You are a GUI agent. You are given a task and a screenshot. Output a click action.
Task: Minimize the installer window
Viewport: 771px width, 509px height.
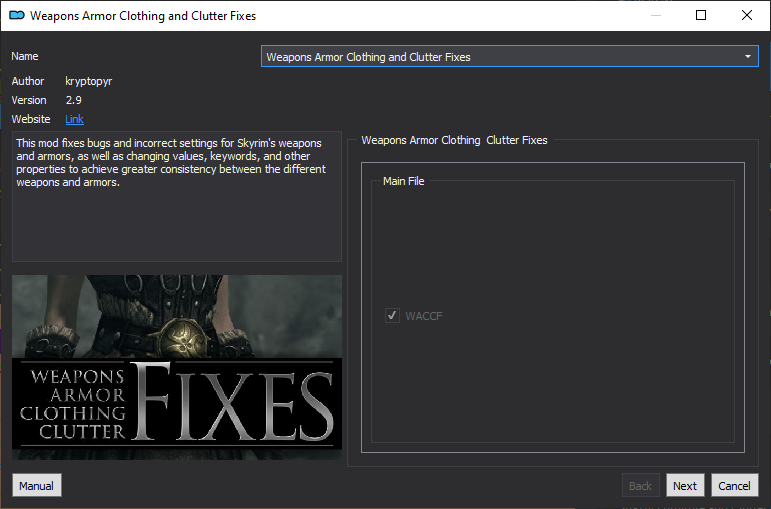point(656,15)
